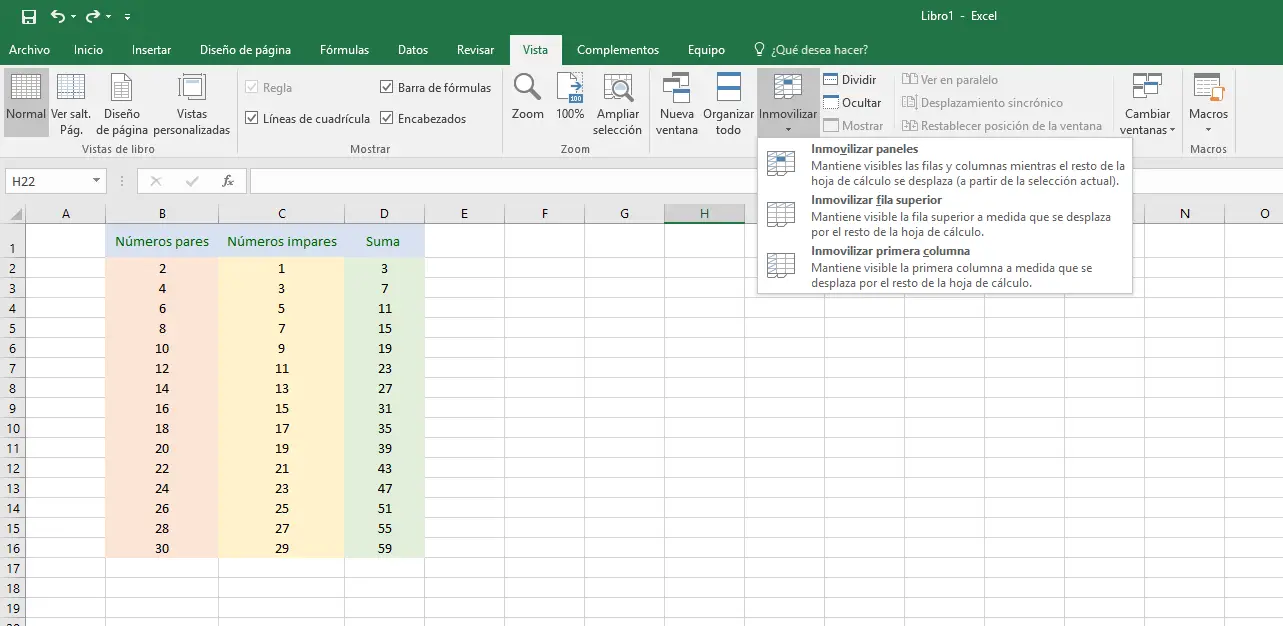The width and height of the screenshot is (1283, 626).
Task: Open a Nueva ventana
Action: (x=677, y=88)
